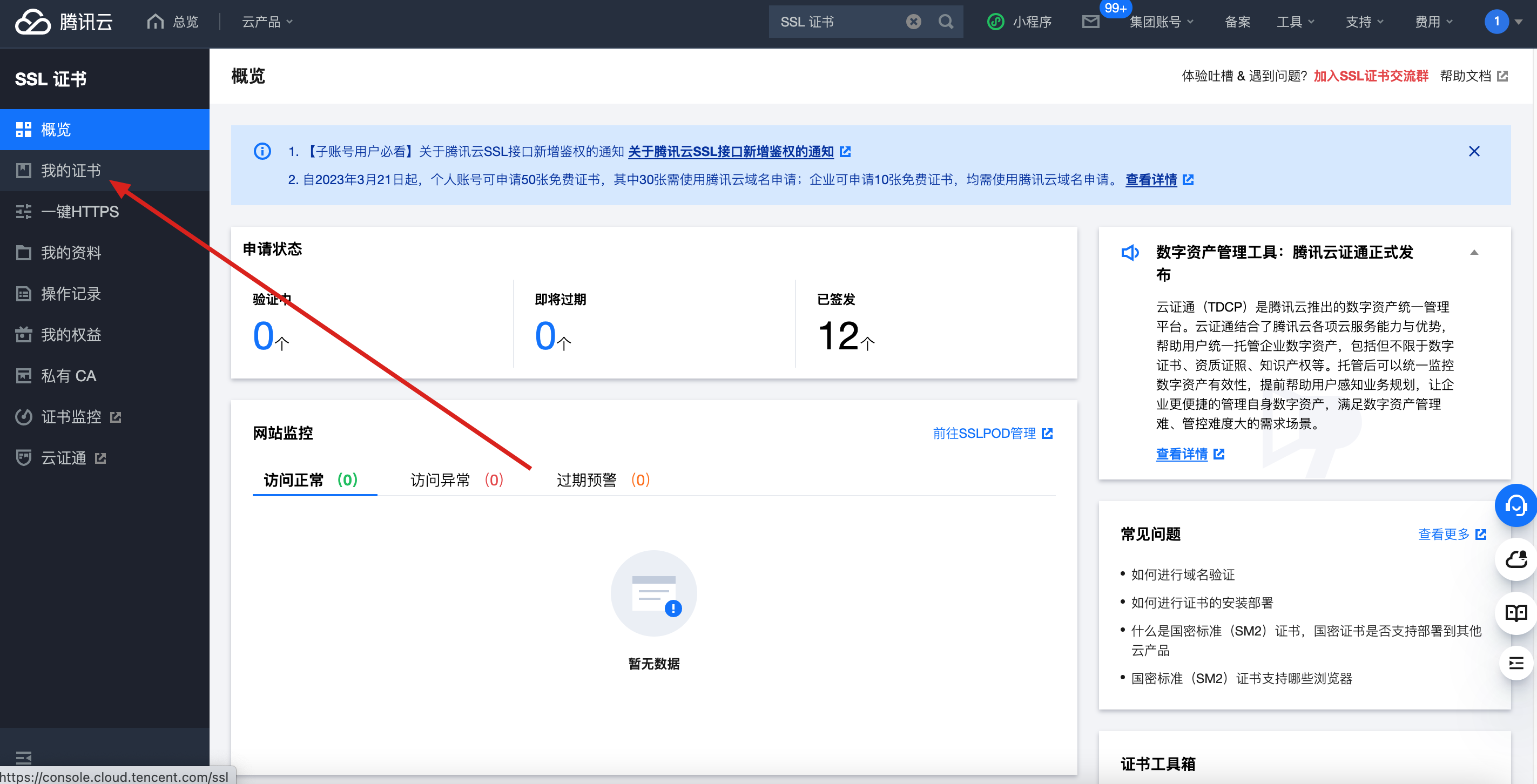Image resolution: width=1537 pixels, height=784 pixels.
Task: Open 一键HTTPS in the sidebar
Action: [x=104, y=212]
